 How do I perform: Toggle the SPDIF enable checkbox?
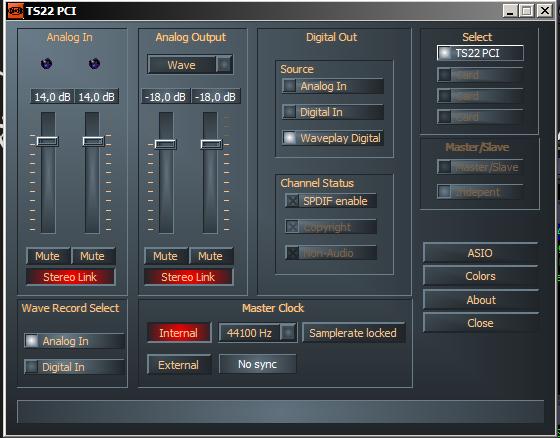(331, 201)
